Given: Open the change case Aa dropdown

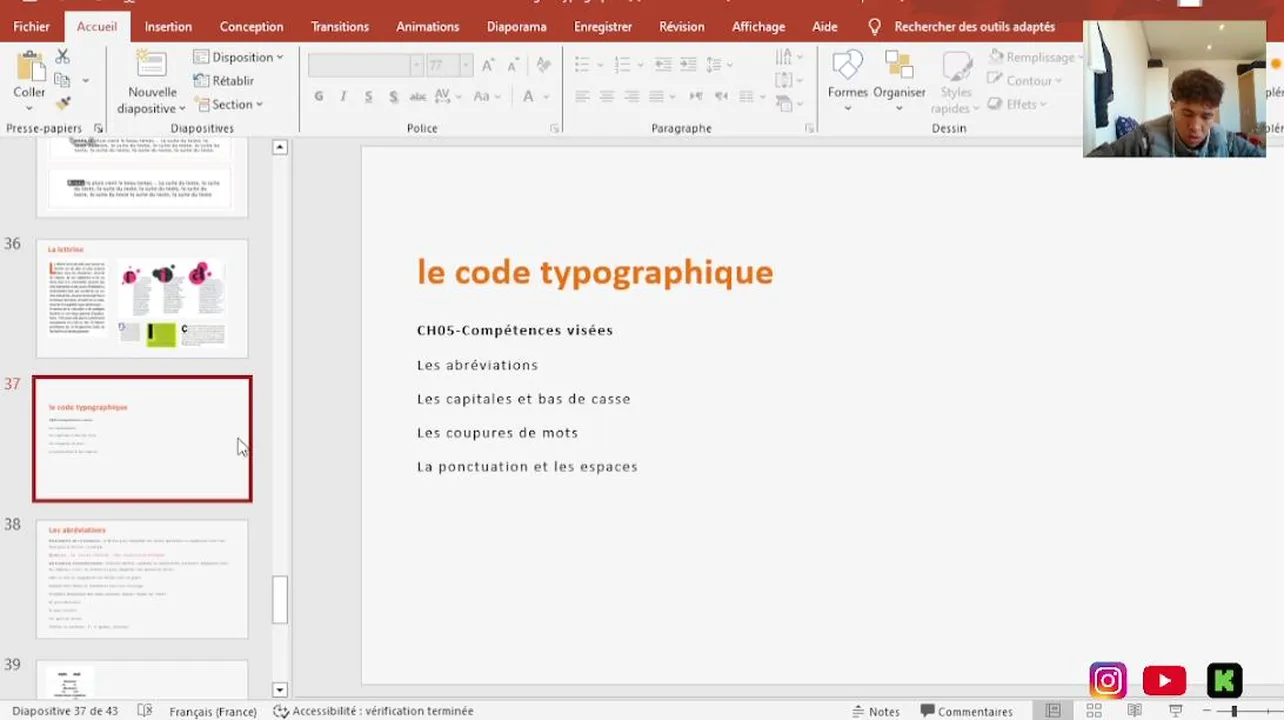Looking at the screenshot, I should (x=487, y=97).
